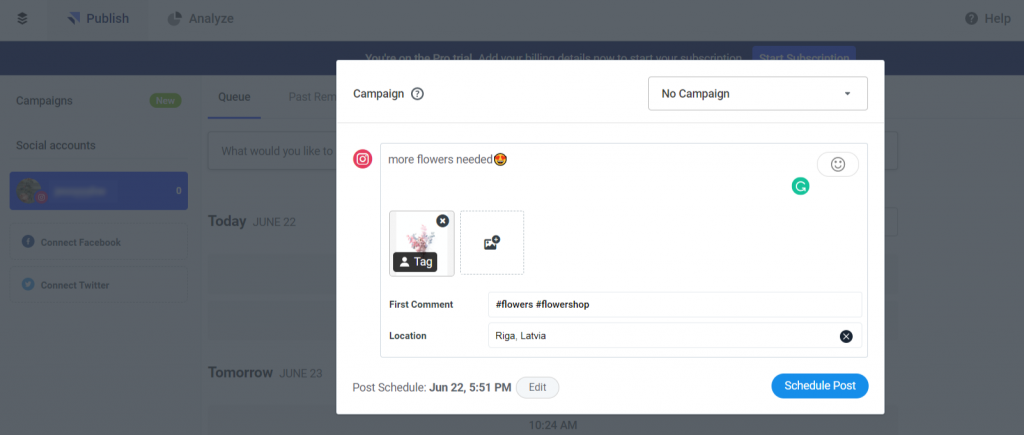Click the Post Schedule Jun 22, 5:51 PM text
Viewport: 1024px width, 435px height.
[x=432, y=387]
